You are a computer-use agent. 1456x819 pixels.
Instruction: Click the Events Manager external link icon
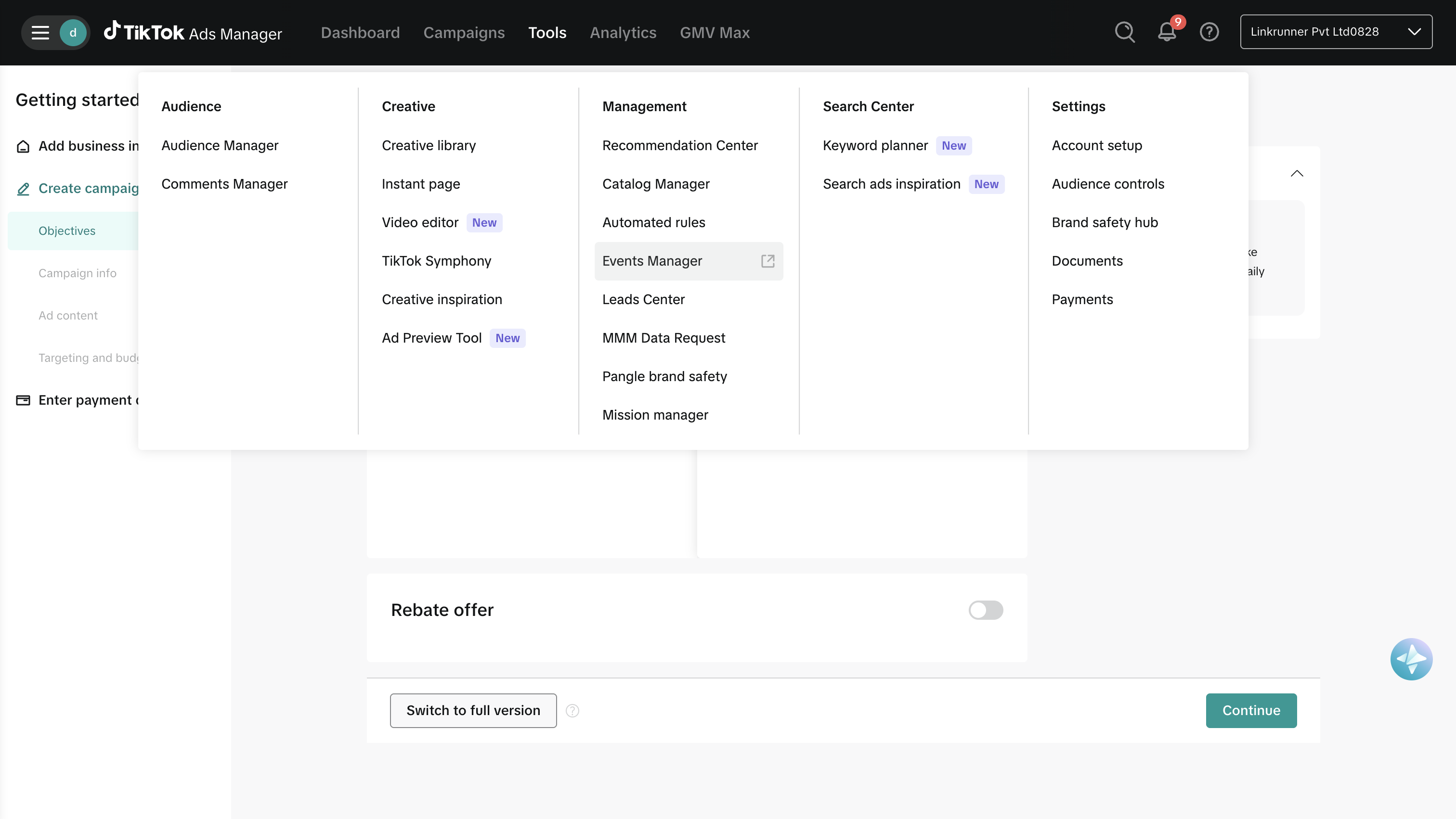click(767, 261)
